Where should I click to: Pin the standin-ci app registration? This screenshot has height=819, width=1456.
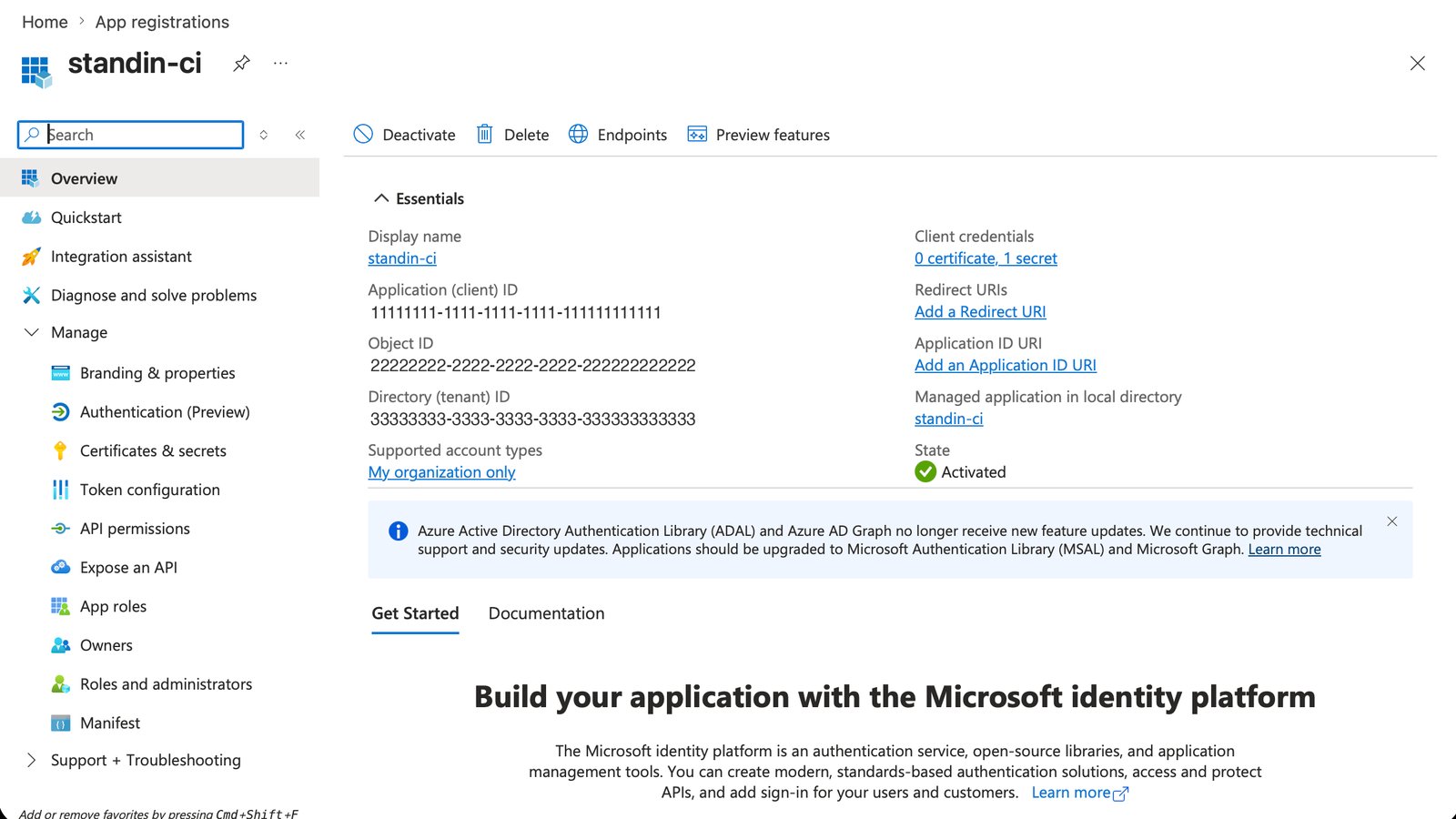pos(241,64)
